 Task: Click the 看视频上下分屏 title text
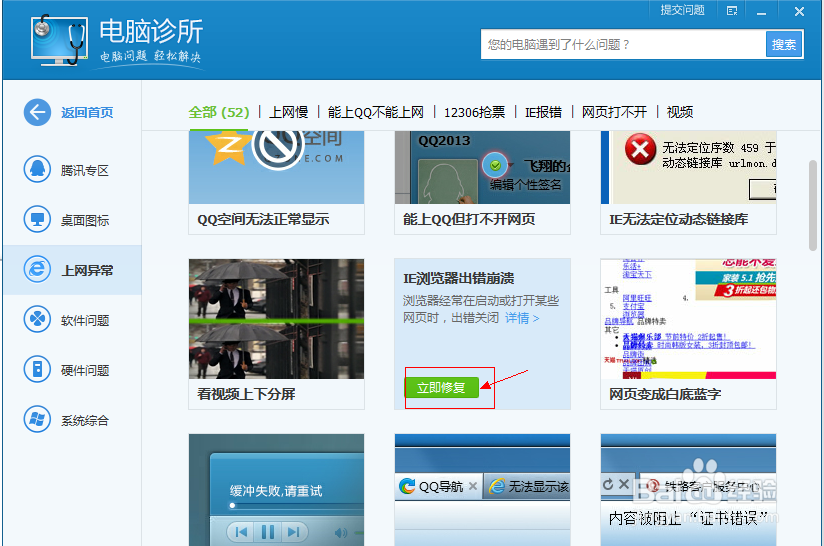(x=246, y=394)
